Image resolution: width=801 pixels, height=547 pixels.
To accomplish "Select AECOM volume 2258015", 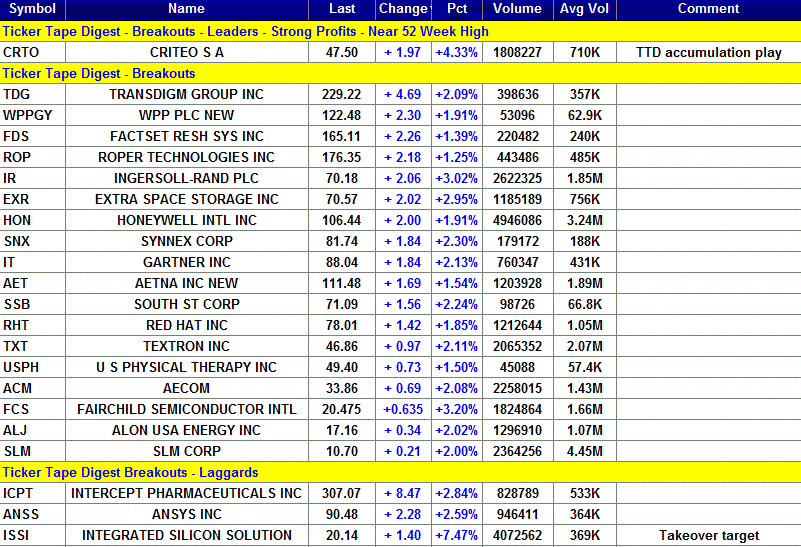I will 517,388.
